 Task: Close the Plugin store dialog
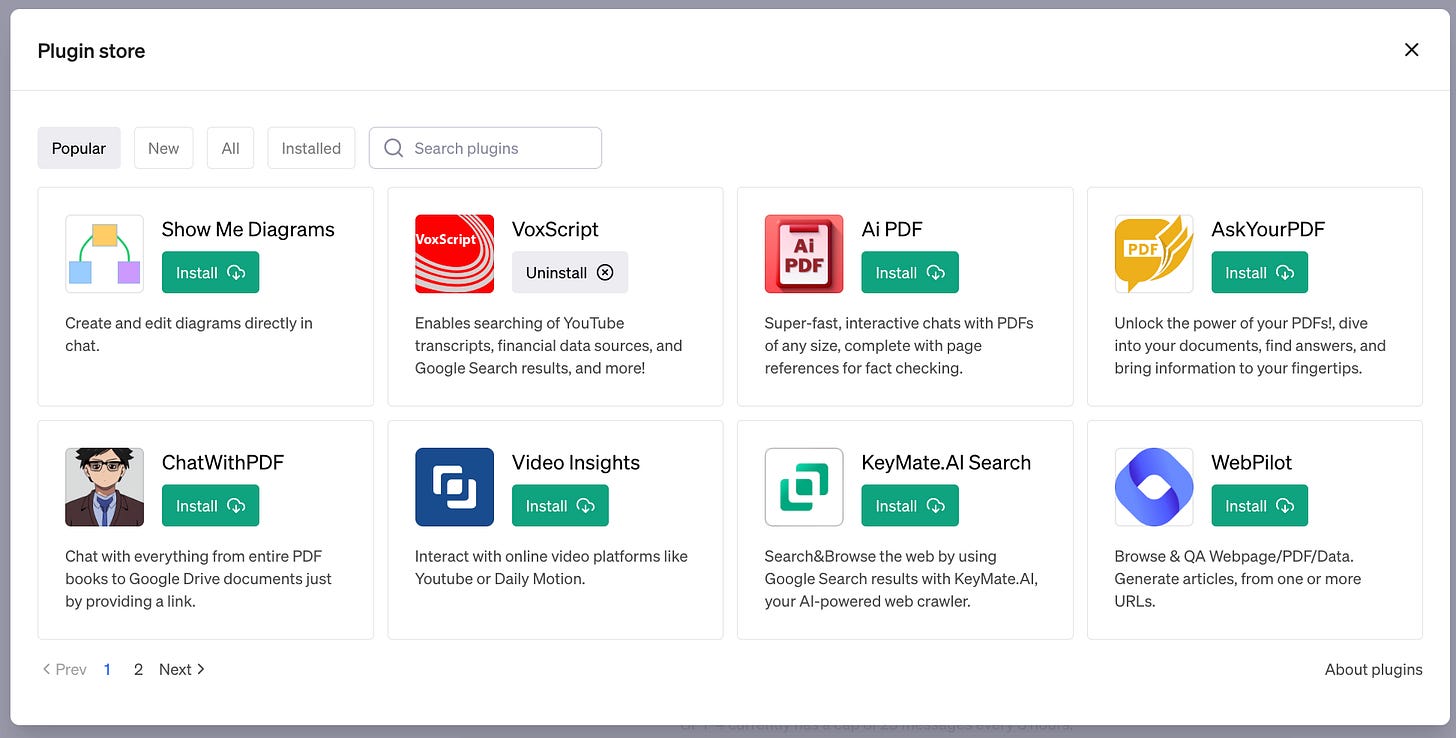point(1411,50)
